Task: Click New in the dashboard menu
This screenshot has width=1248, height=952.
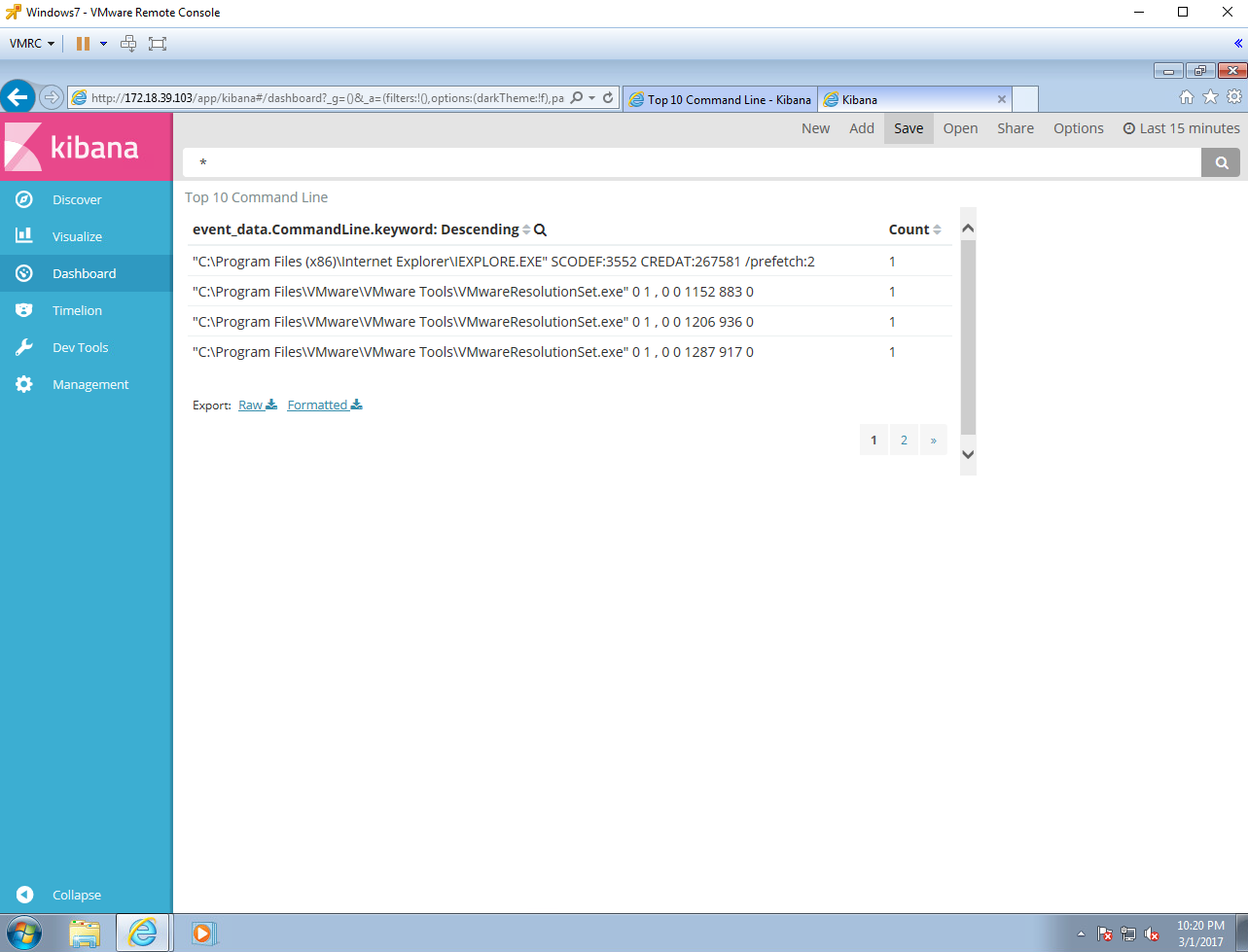Action: (x=815, y=128)
